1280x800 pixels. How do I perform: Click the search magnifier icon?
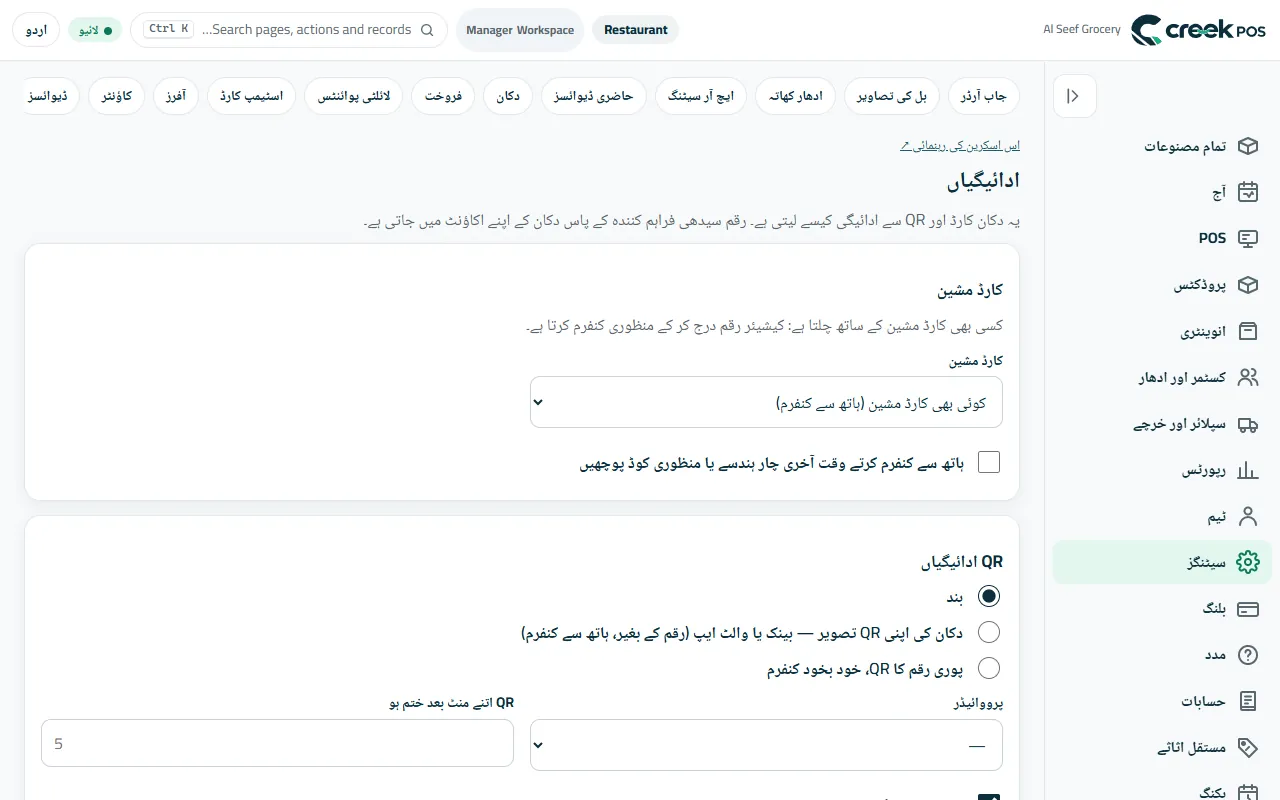tap(428, 30)
